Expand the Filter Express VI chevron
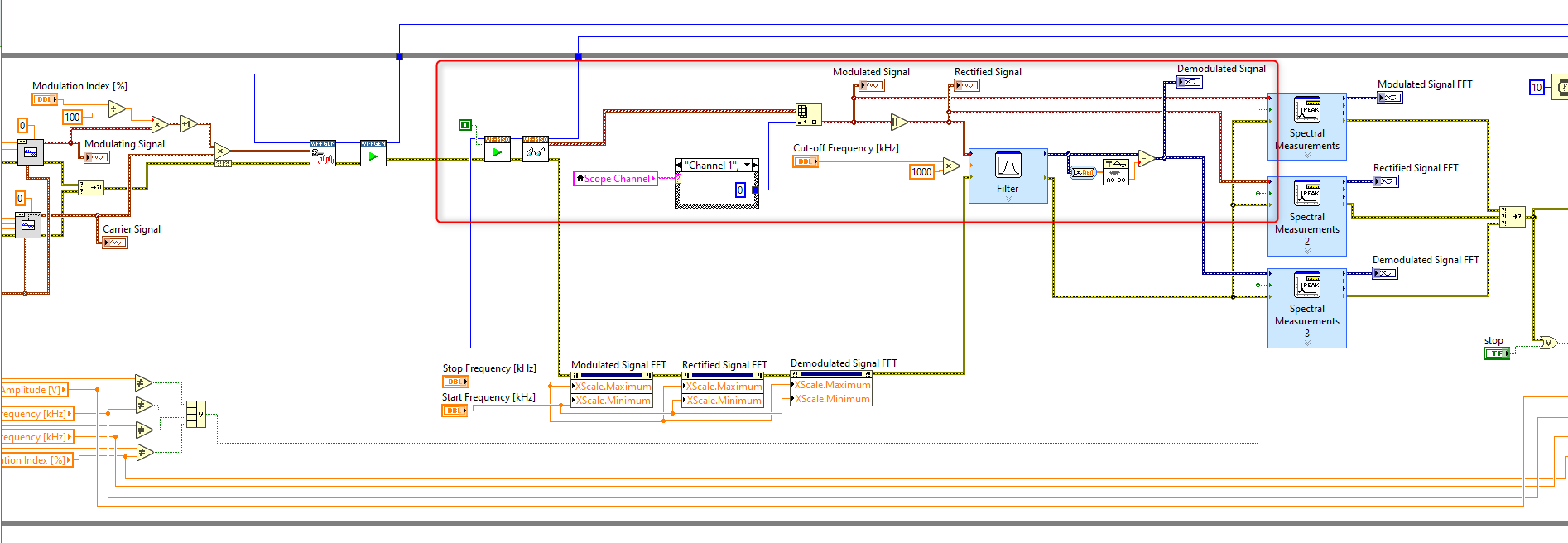Viewport: 1568px width, 543px height. pos(1008,199)
